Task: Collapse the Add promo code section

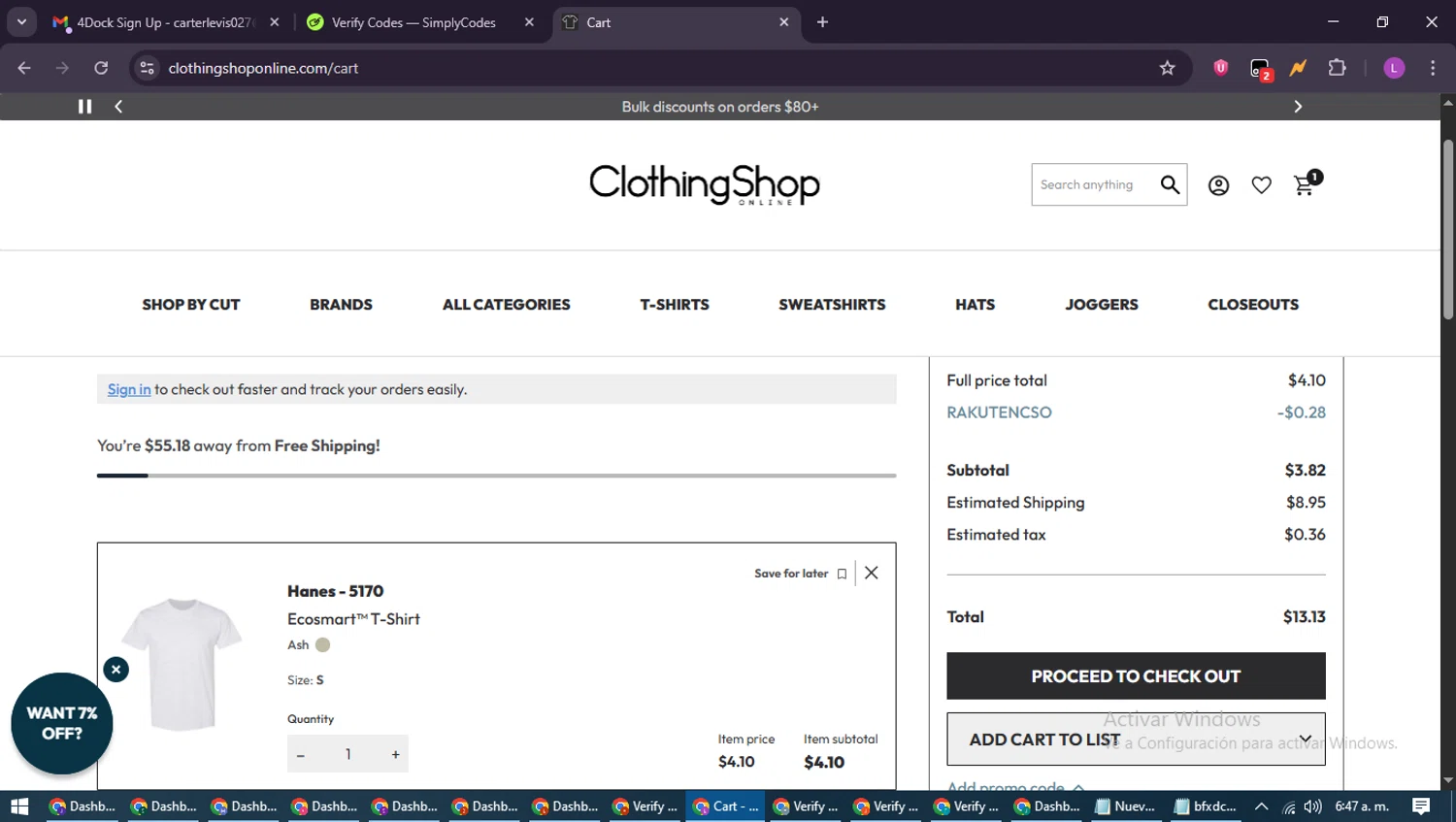Action: pyautogui.click(x=1015, y=786)
